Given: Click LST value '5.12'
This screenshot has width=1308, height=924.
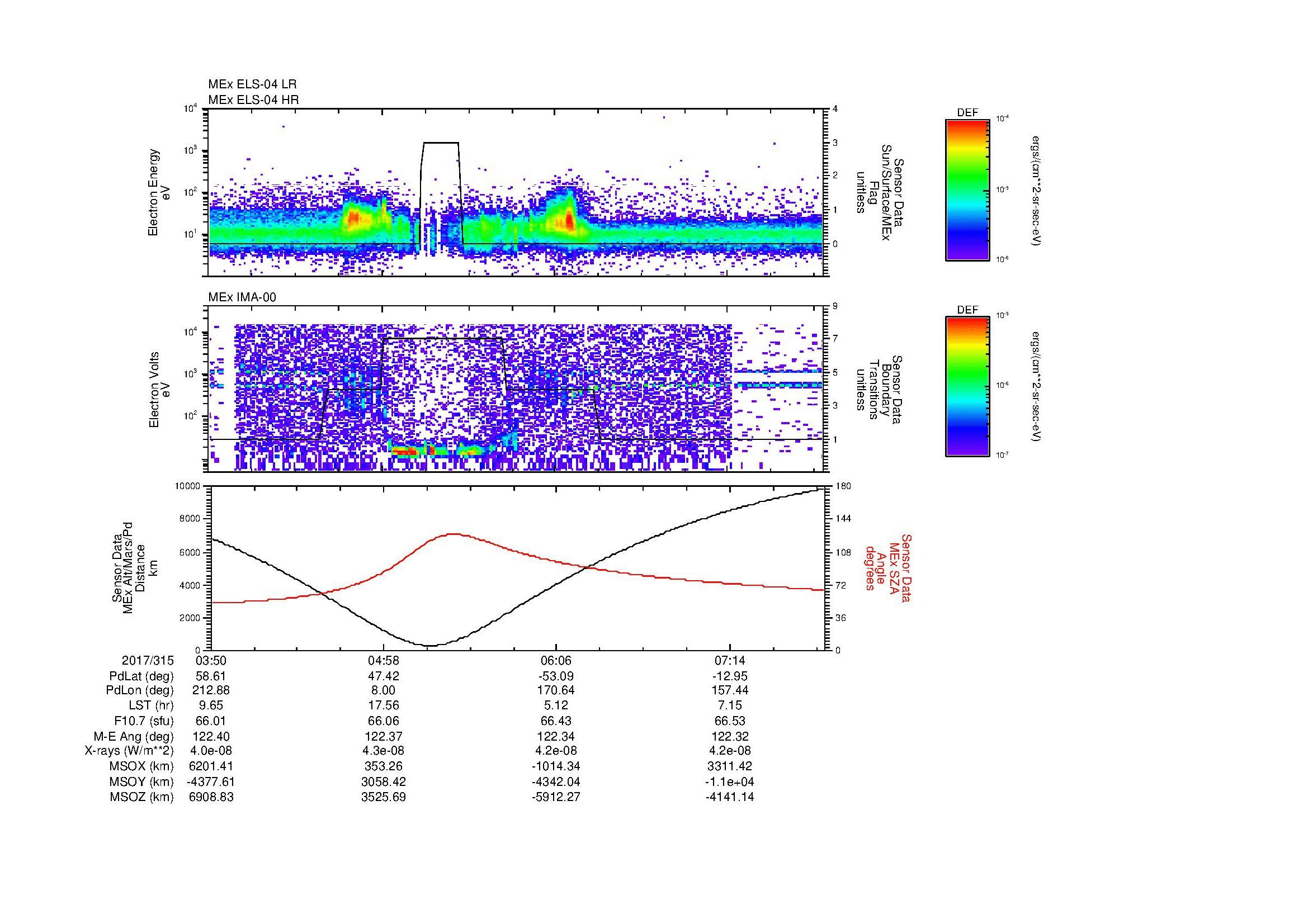Looking at the screenshot, I should click(x=556, y=706).
